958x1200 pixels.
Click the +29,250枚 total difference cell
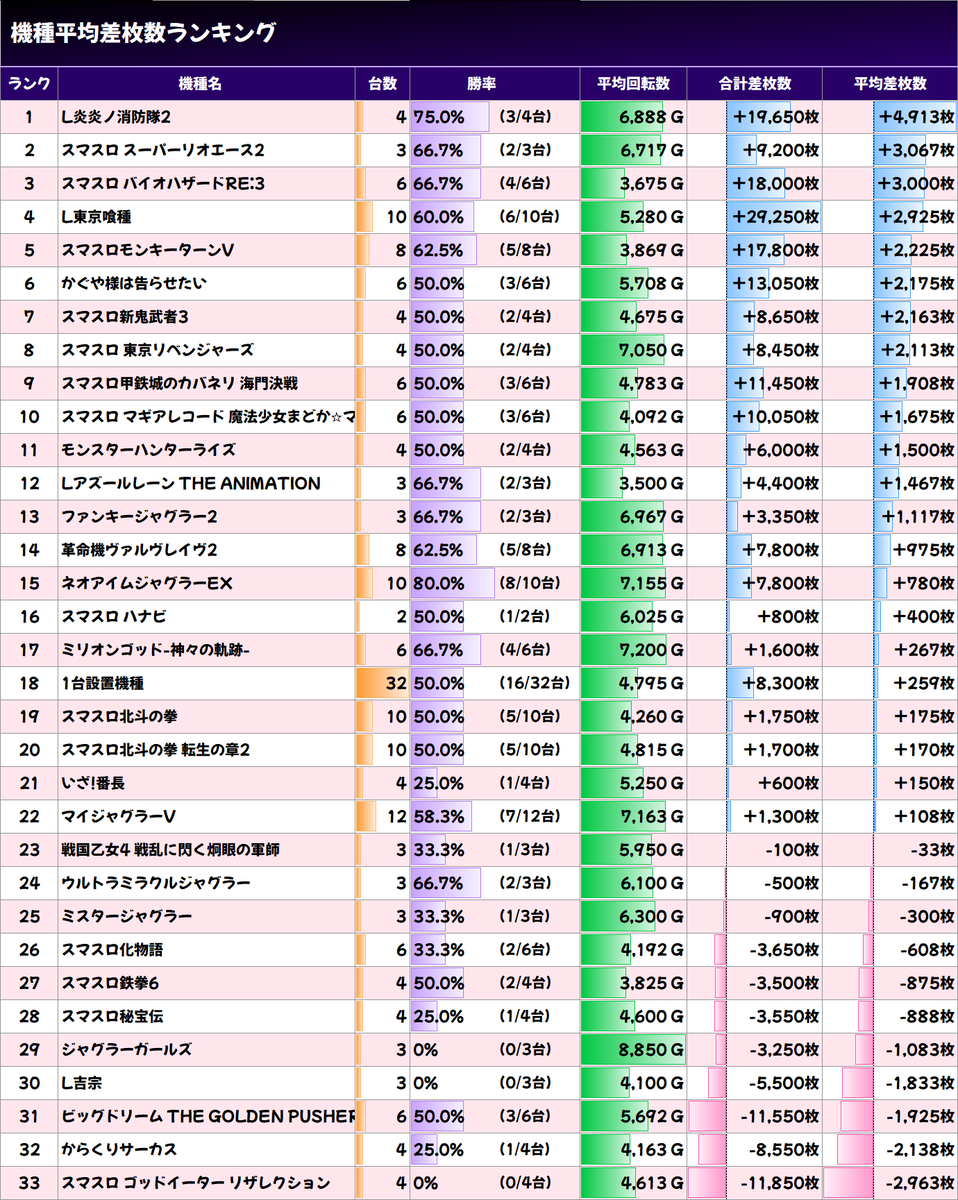click(754, 217)
